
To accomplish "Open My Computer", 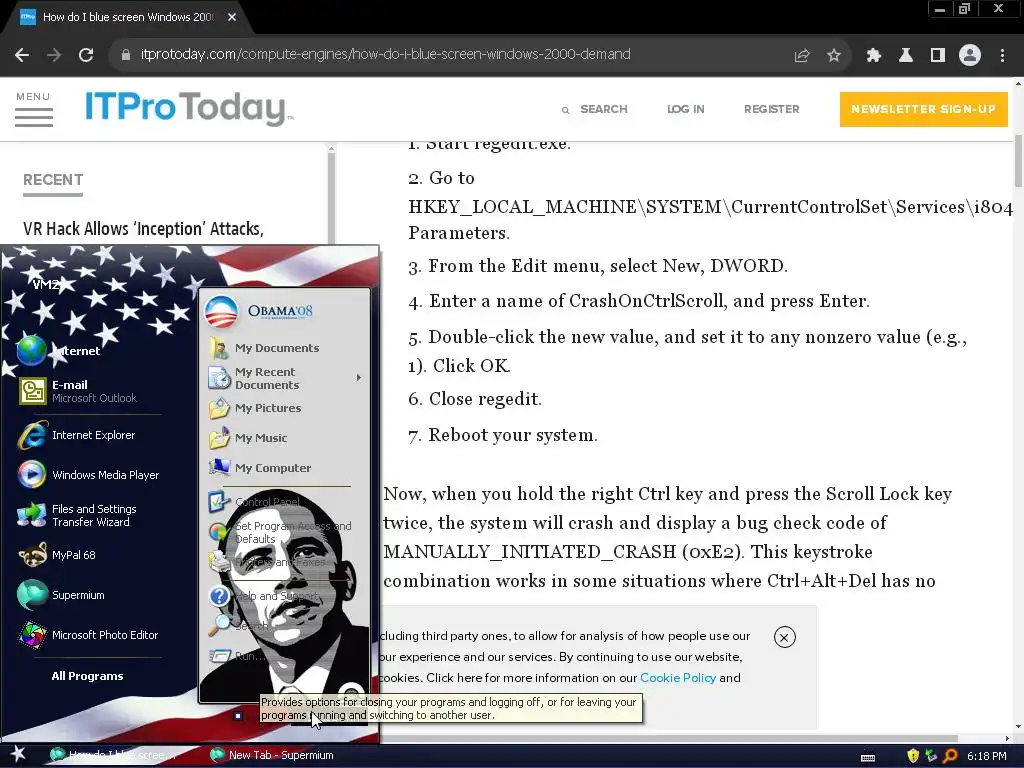I will [x=260, y=468].
